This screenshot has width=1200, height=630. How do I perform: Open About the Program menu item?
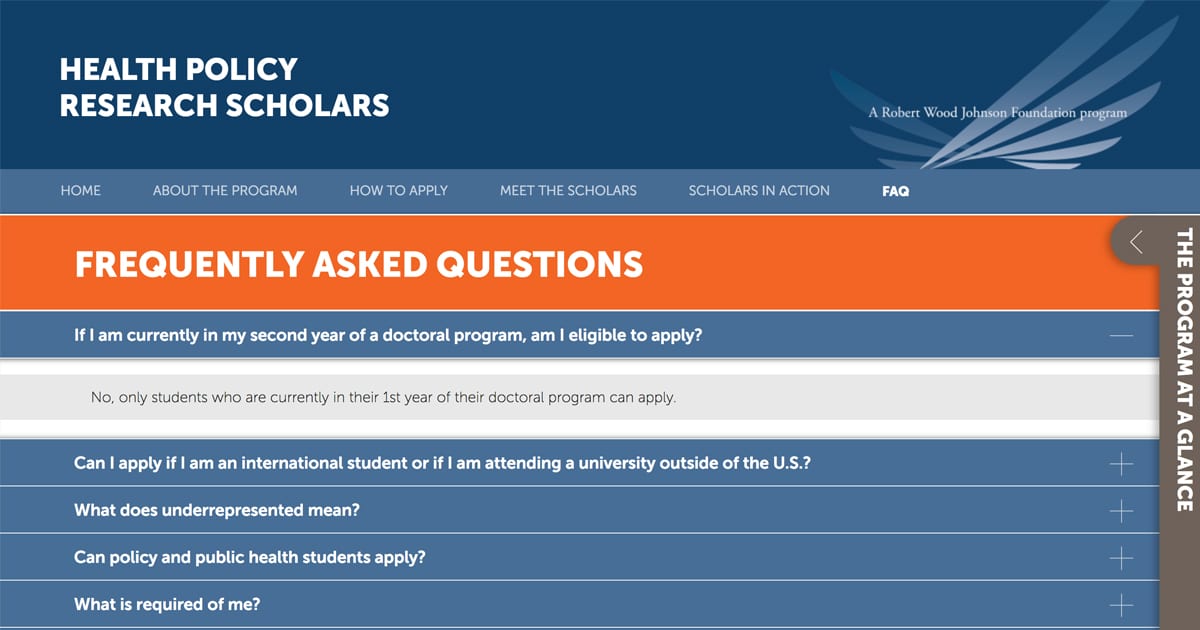click(225, 190)
